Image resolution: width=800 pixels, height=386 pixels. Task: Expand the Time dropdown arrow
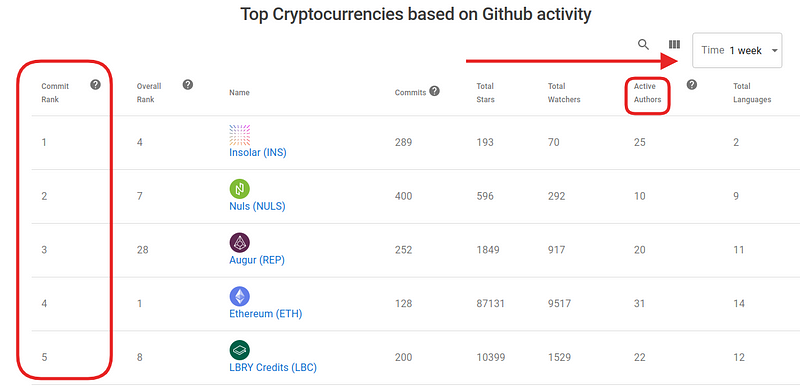[774, 50]
